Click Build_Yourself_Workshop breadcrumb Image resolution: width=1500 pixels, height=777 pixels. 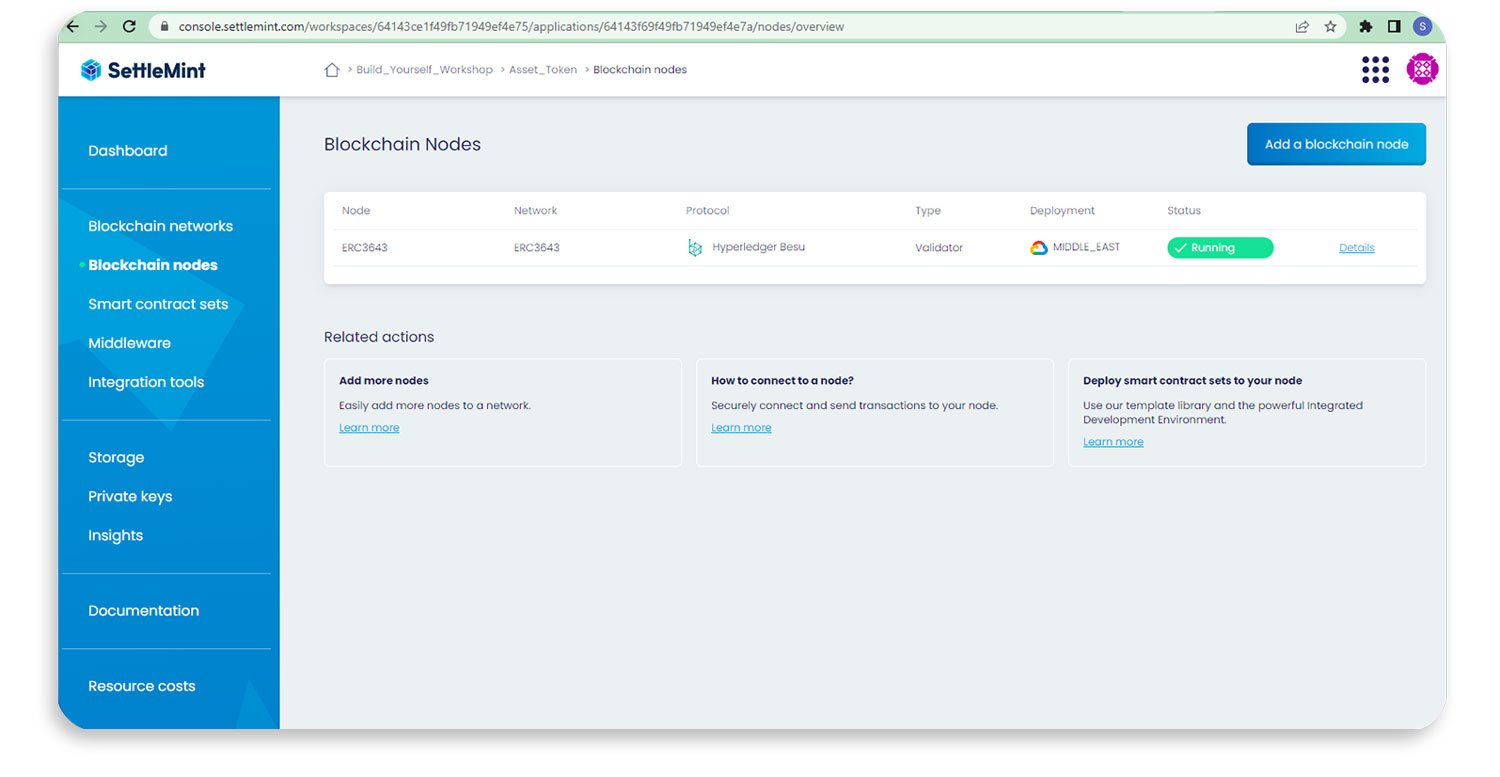pos(425,70)
